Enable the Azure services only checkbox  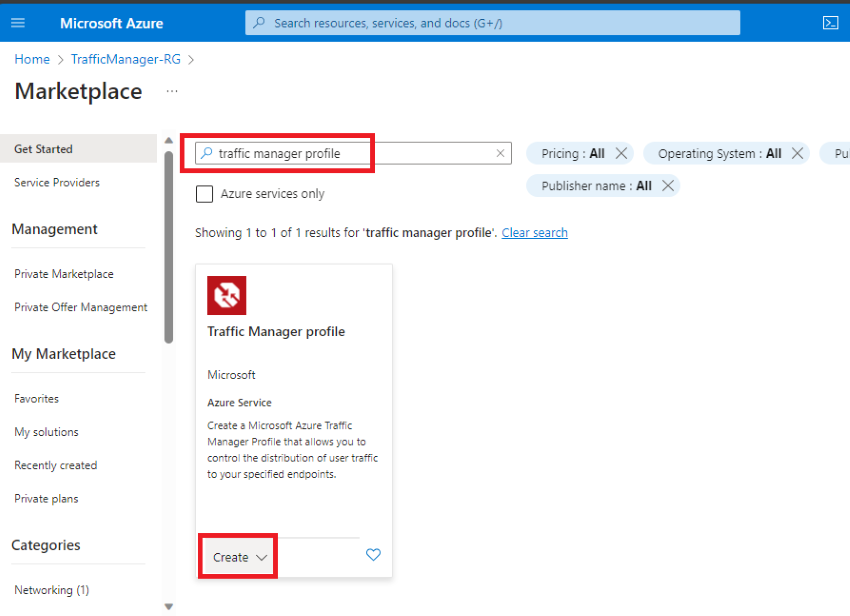click(x=204, y=194)
